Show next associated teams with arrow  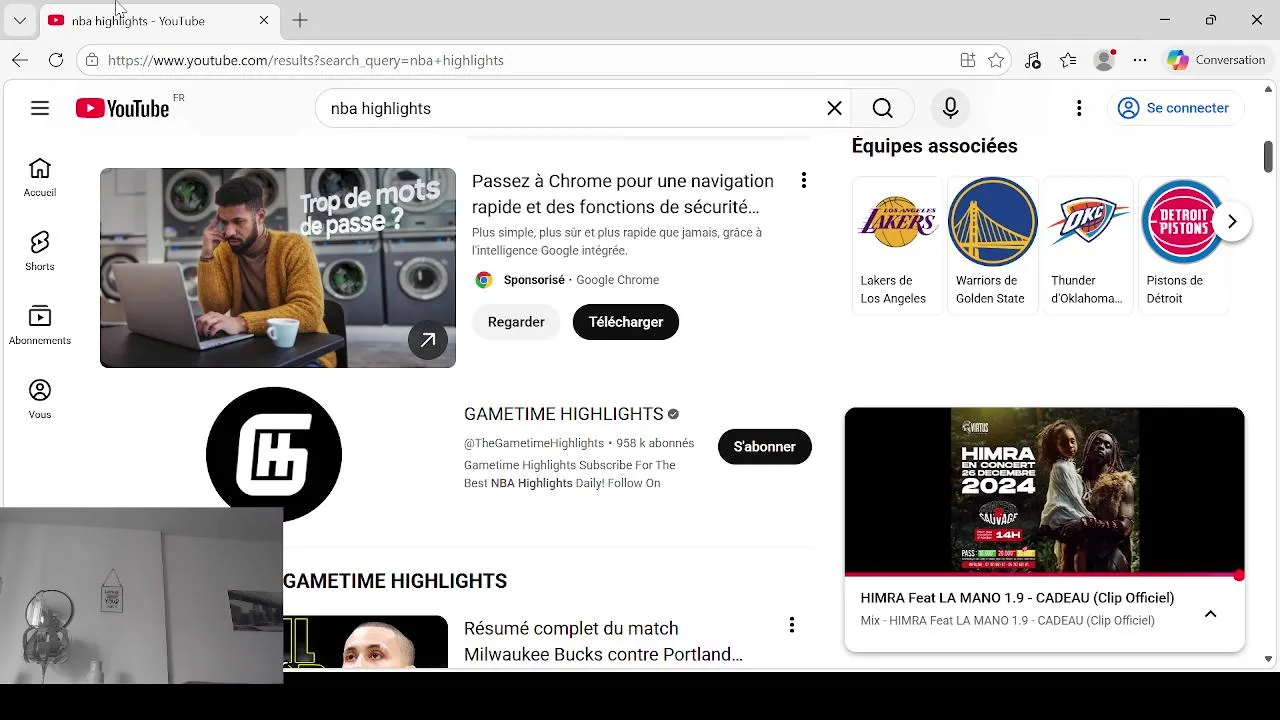pos(1232,221)
